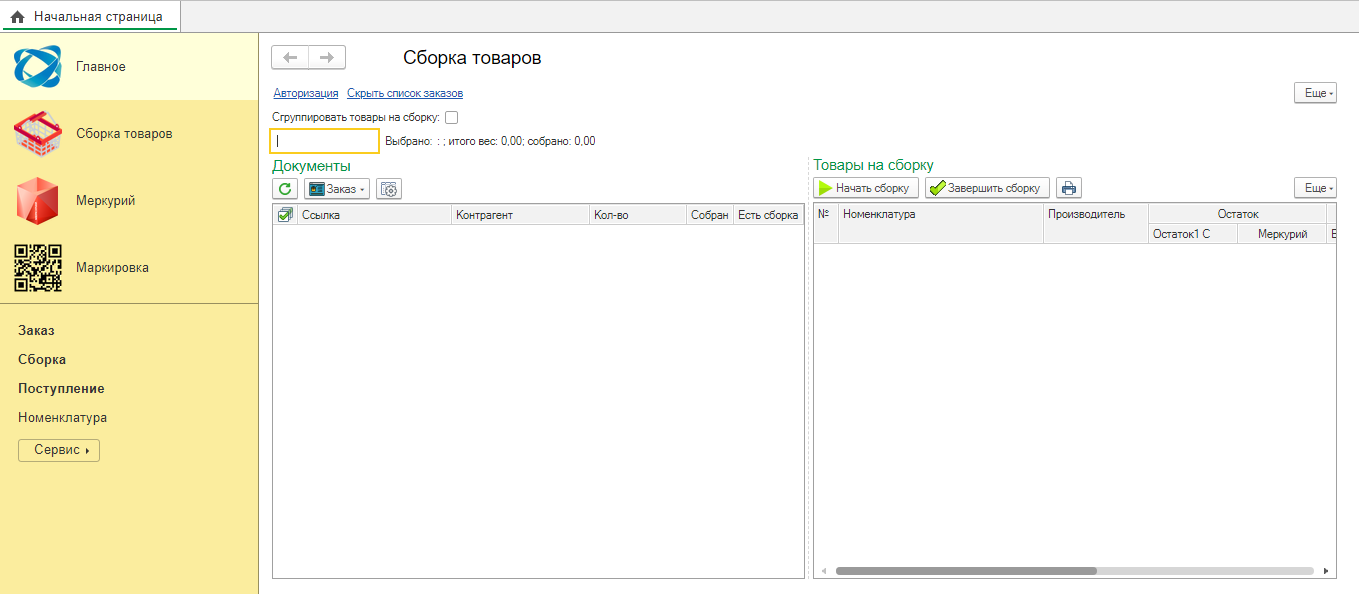Go back with the left arrow button
The image size is (1359, 594).
[x=290, y=58]
